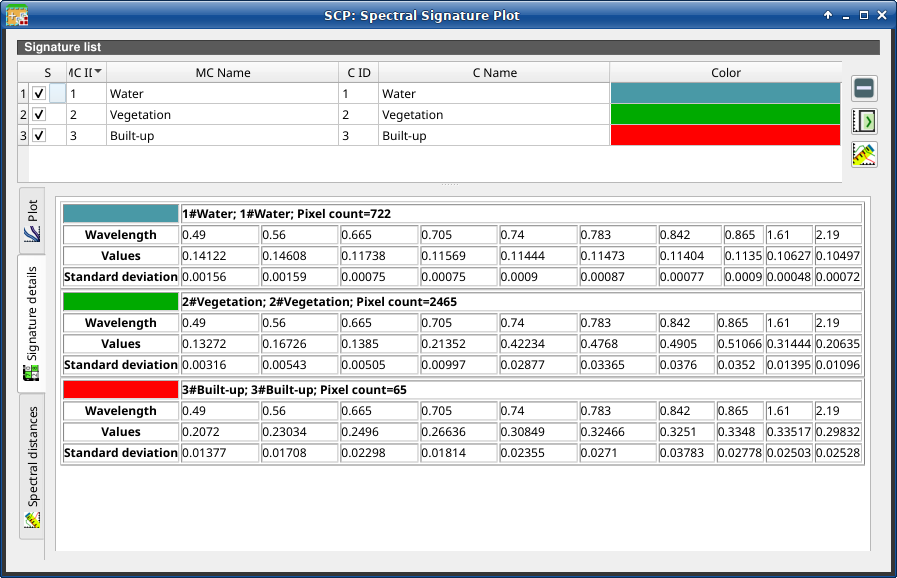Click the MC Name column header
The image size is (897, 578).
223,73
